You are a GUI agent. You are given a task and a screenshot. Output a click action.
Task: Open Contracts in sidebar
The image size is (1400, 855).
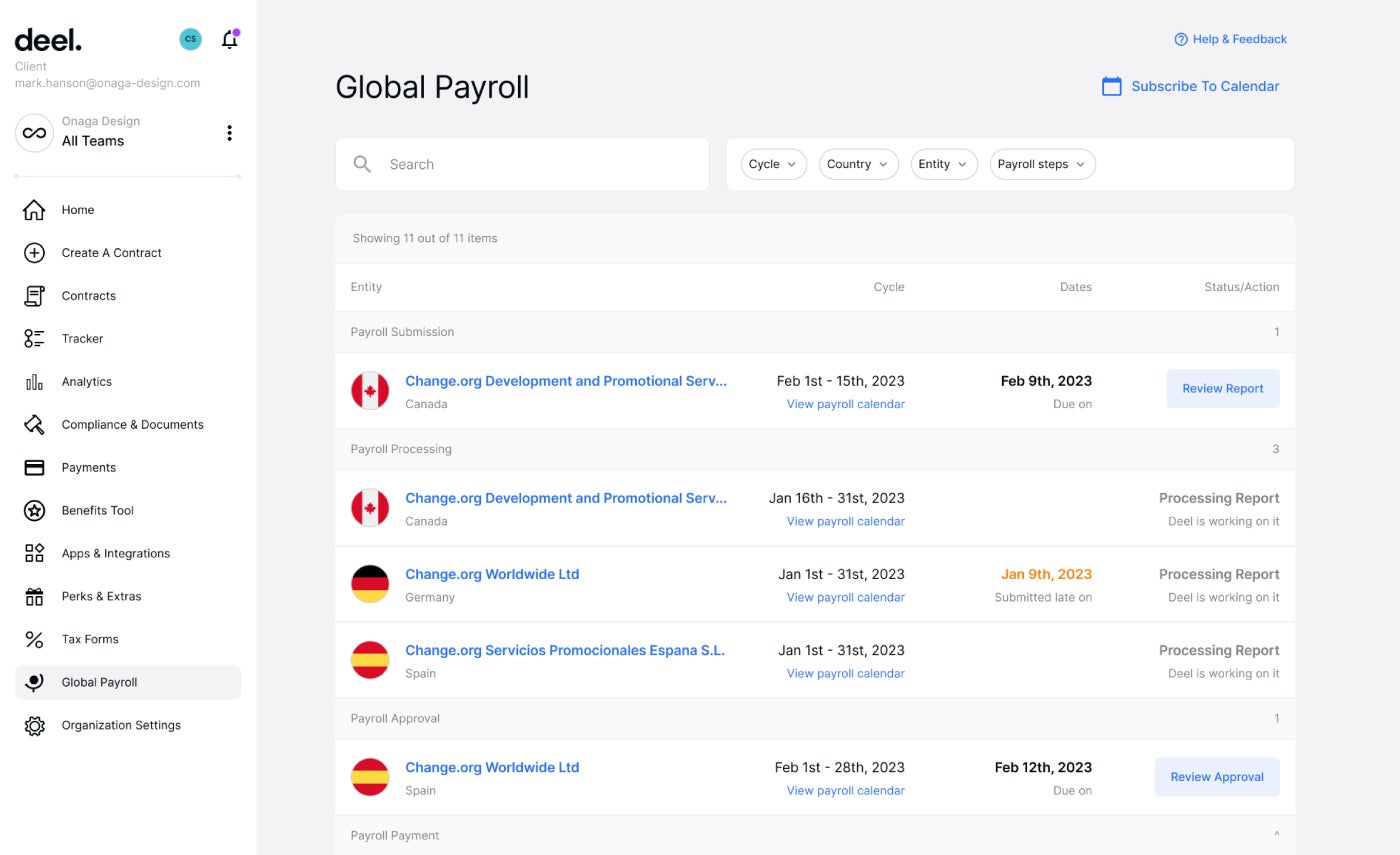(128, 296)
